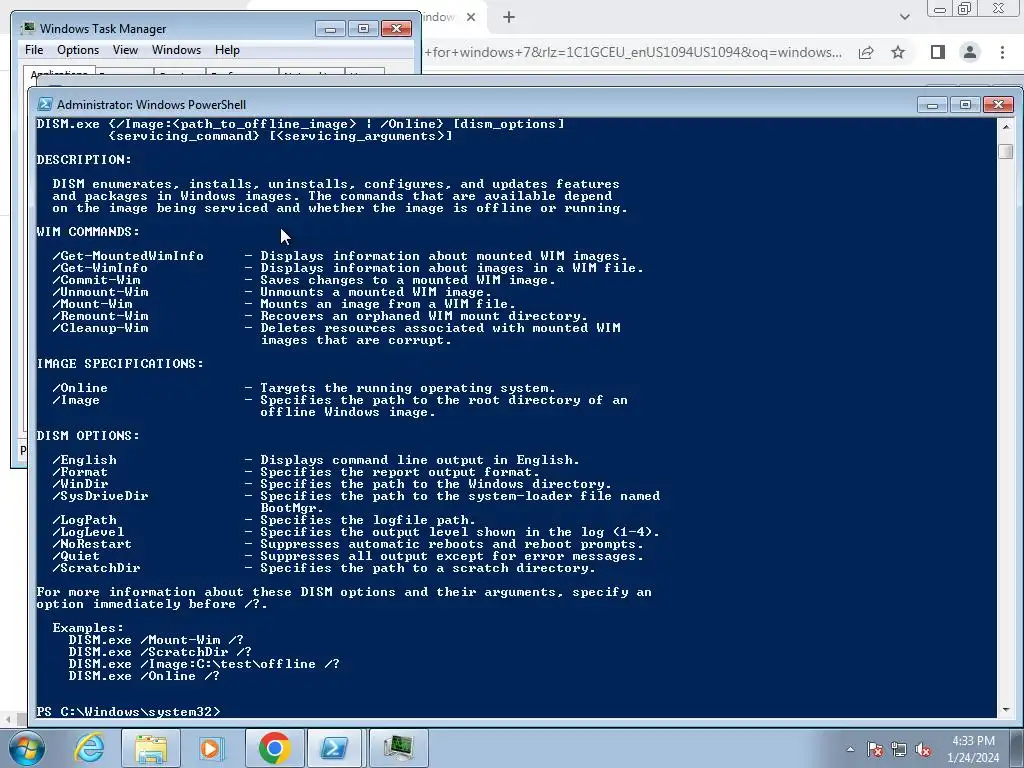Click the /LogLevel option text

[88, 532]
